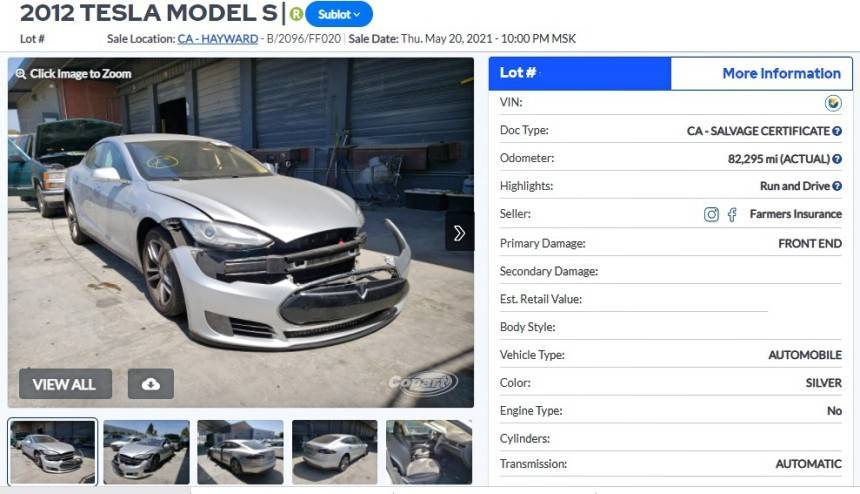The image size is (860, 494).
Task: Open the CA - HAYWARD sale location link
Action: (218, 39)
